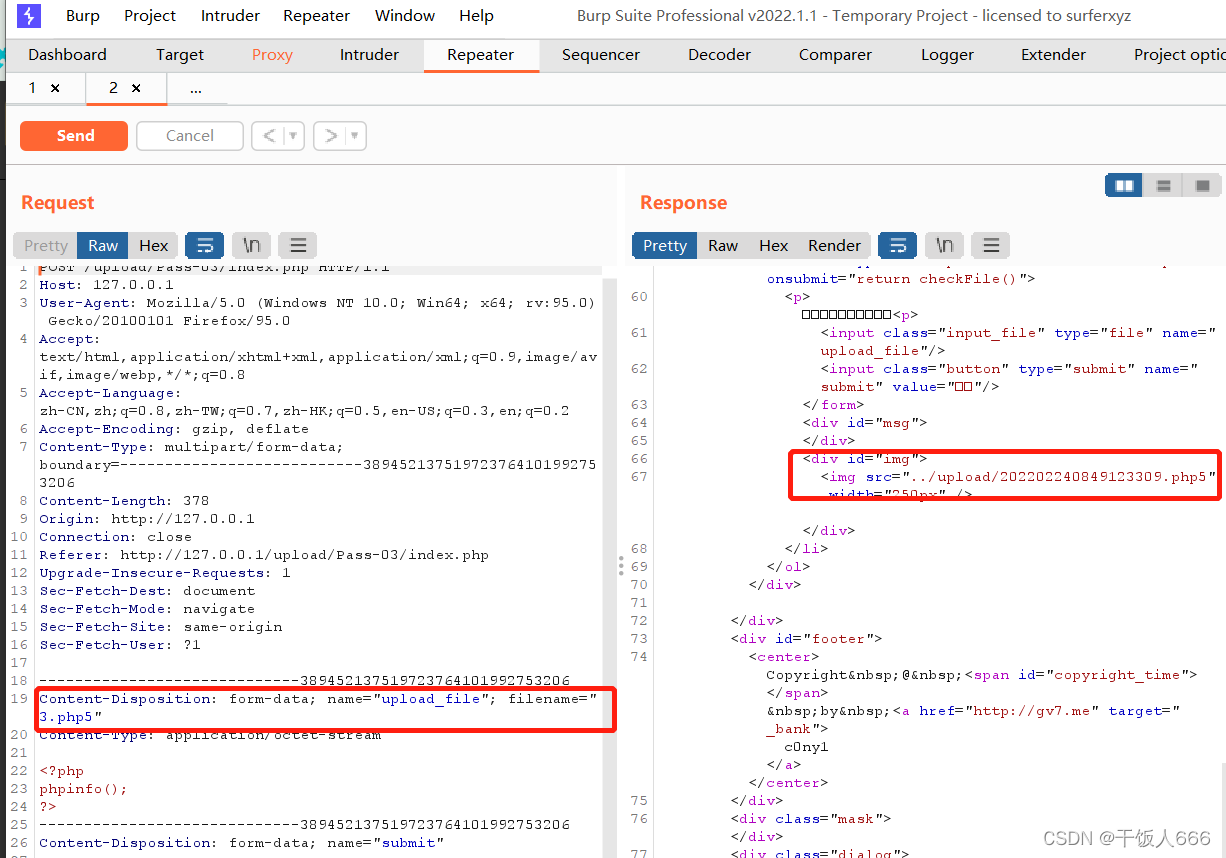Open the Response pane hamburger menu
The image size is (1226, 858).
(x=990, y=245)
